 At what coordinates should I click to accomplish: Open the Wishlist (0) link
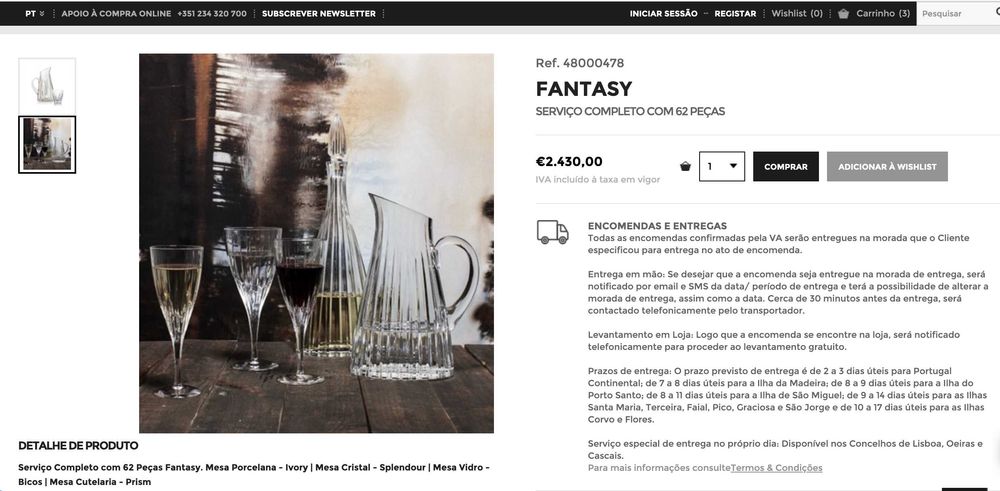797,13
